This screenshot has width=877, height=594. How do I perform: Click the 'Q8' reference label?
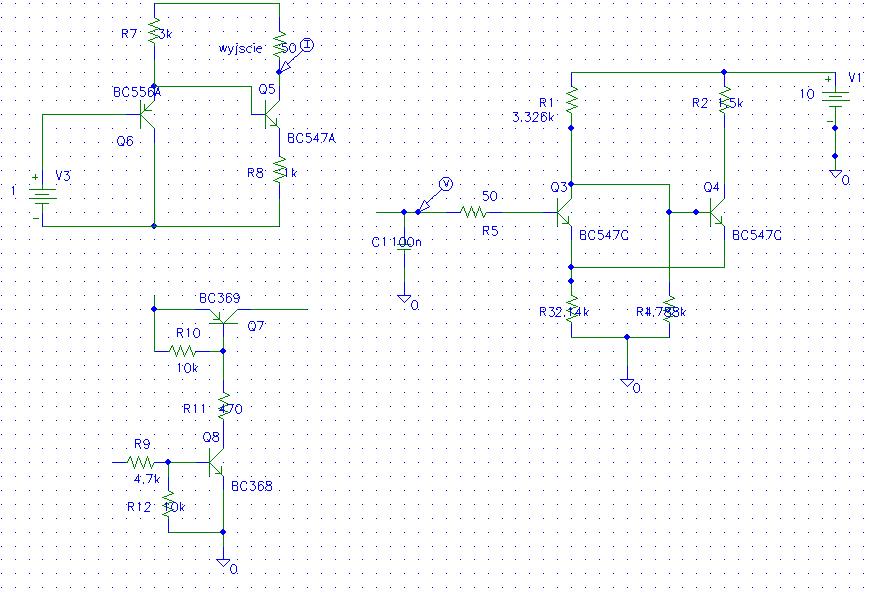(211, 437)
